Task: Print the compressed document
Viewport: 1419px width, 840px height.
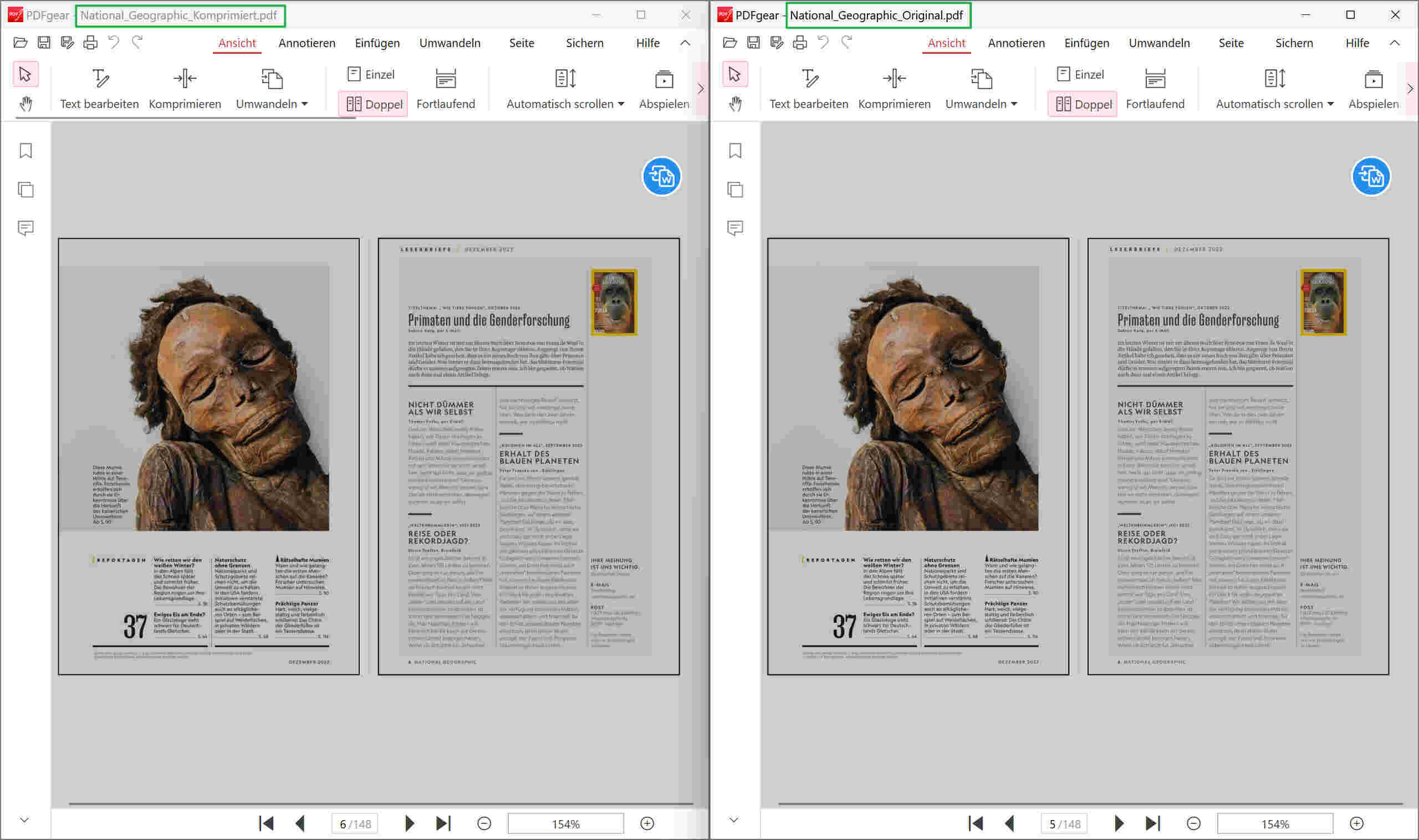Action: 90,43
